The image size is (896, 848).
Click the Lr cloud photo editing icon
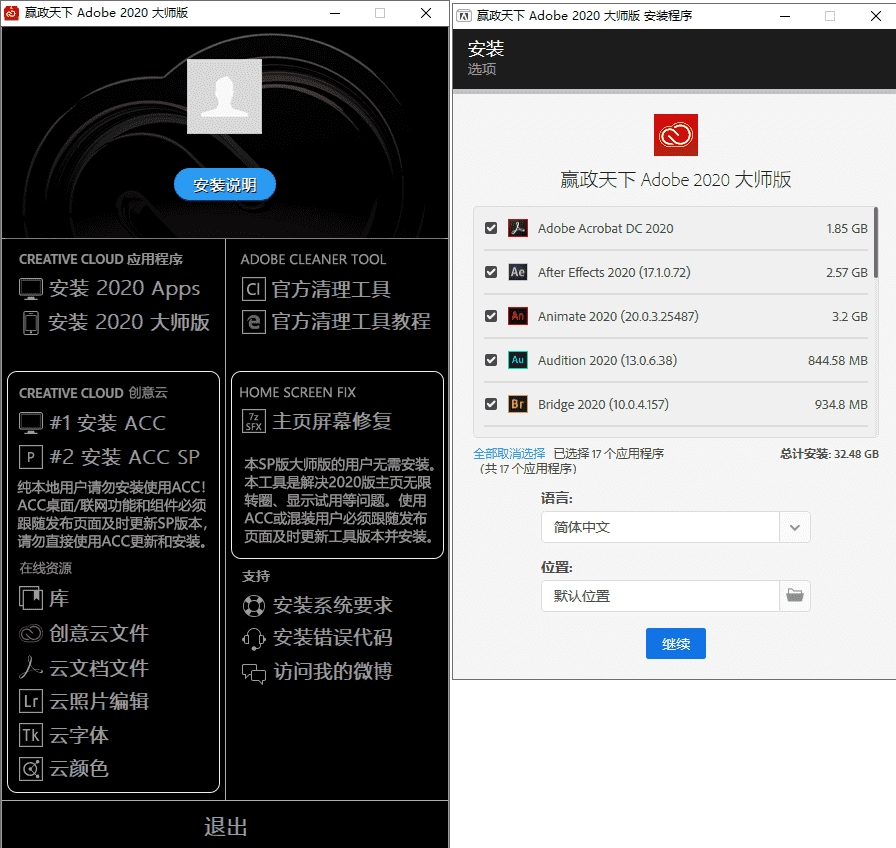coord(31,702)
